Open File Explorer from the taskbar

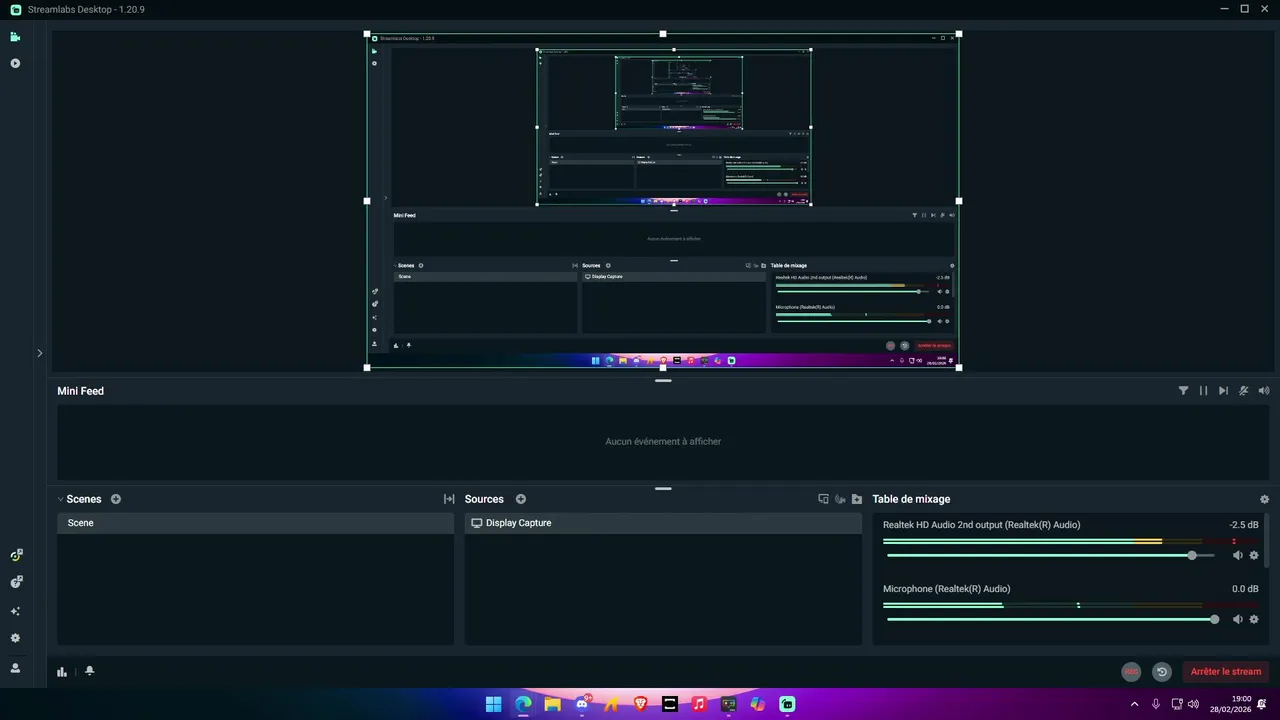click(552, 704)
